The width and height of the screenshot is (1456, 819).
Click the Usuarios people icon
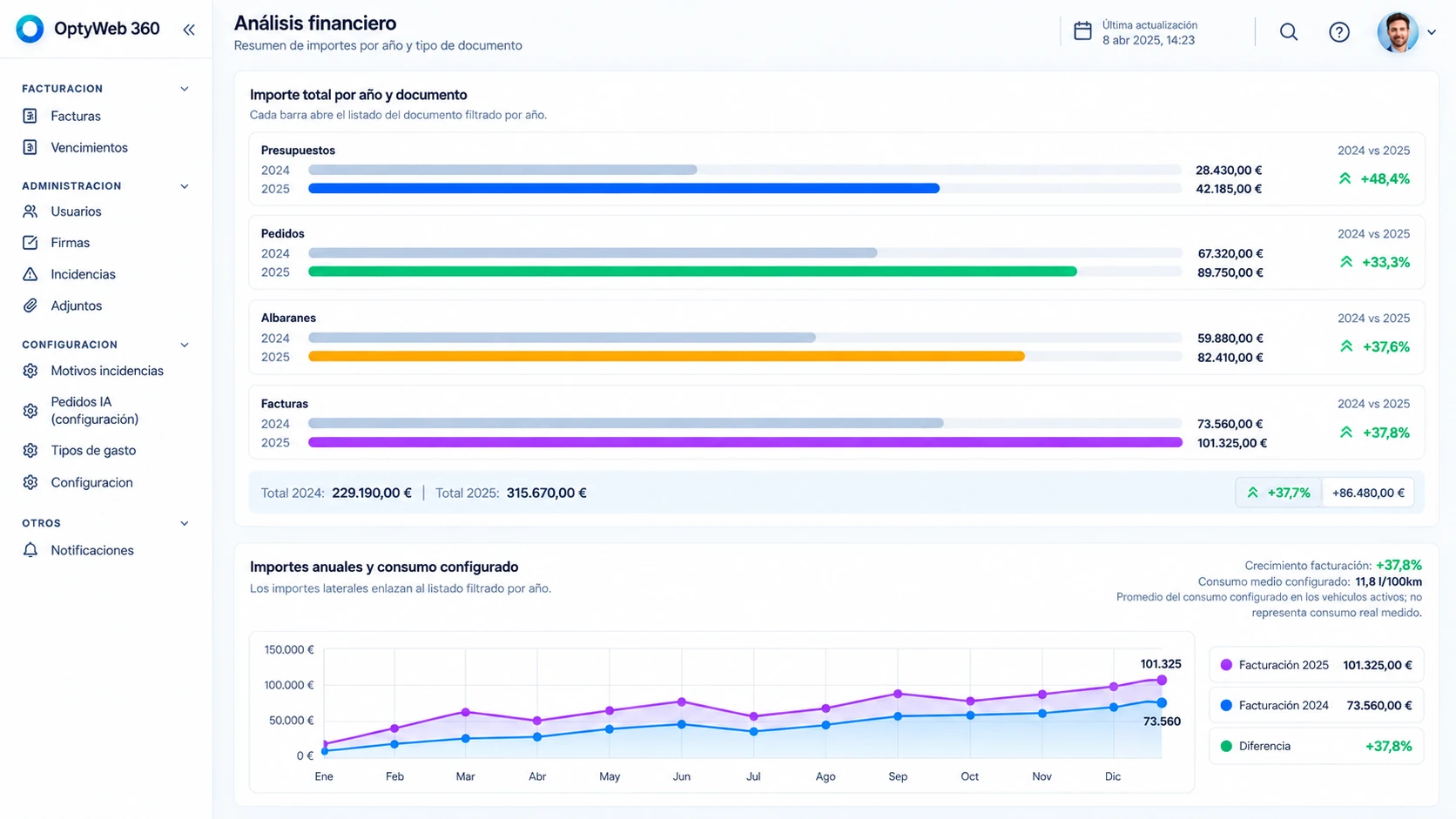coord(30,211)
